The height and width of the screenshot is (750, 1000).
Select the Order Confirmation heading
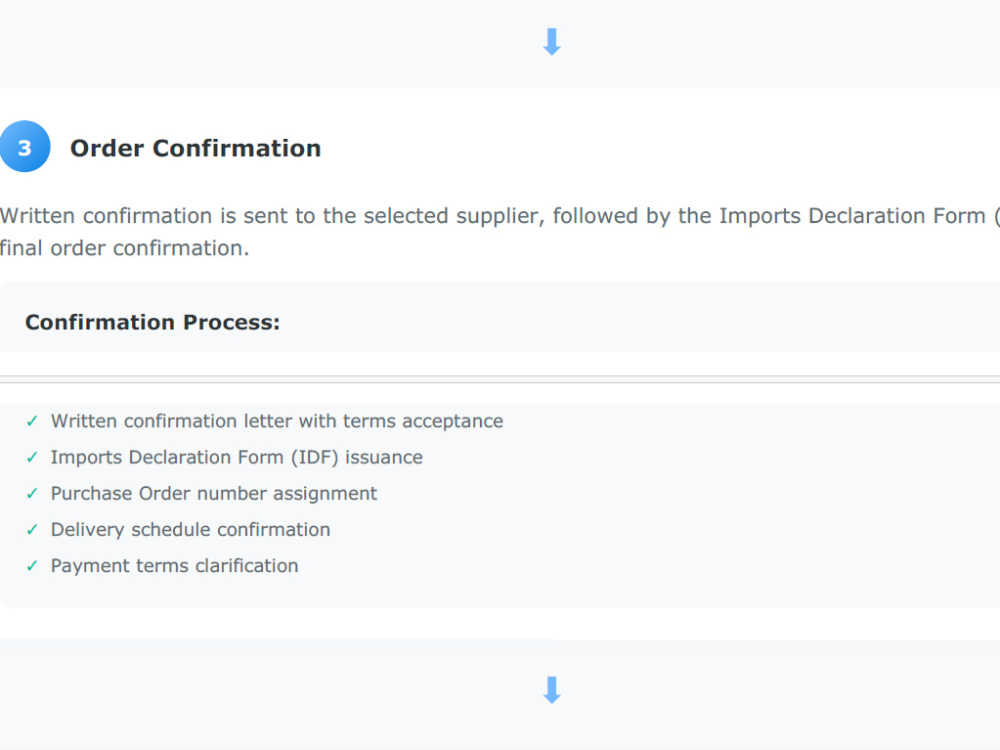195,148
